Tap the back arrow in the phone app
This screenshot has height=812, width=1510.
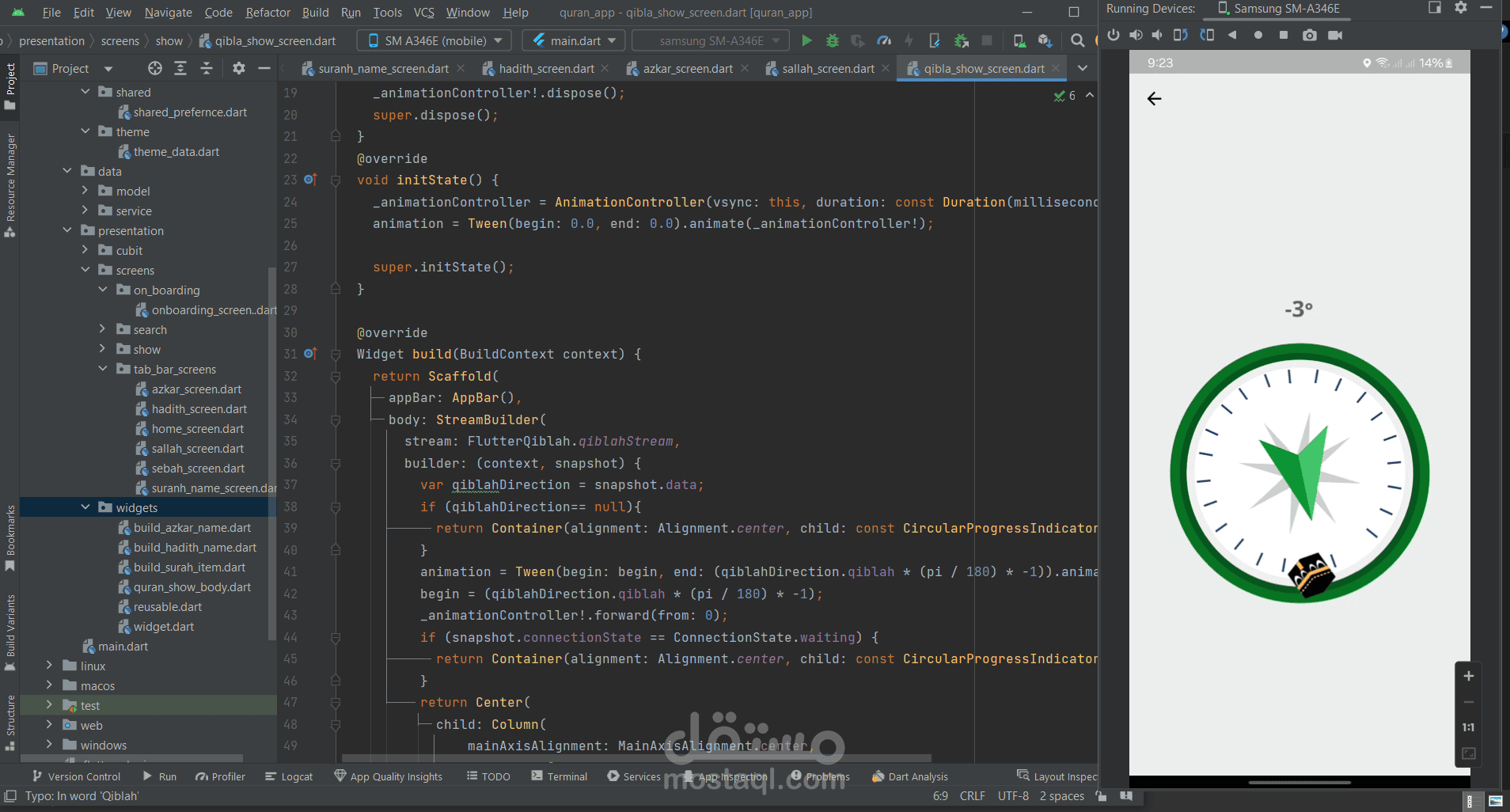1154,98
